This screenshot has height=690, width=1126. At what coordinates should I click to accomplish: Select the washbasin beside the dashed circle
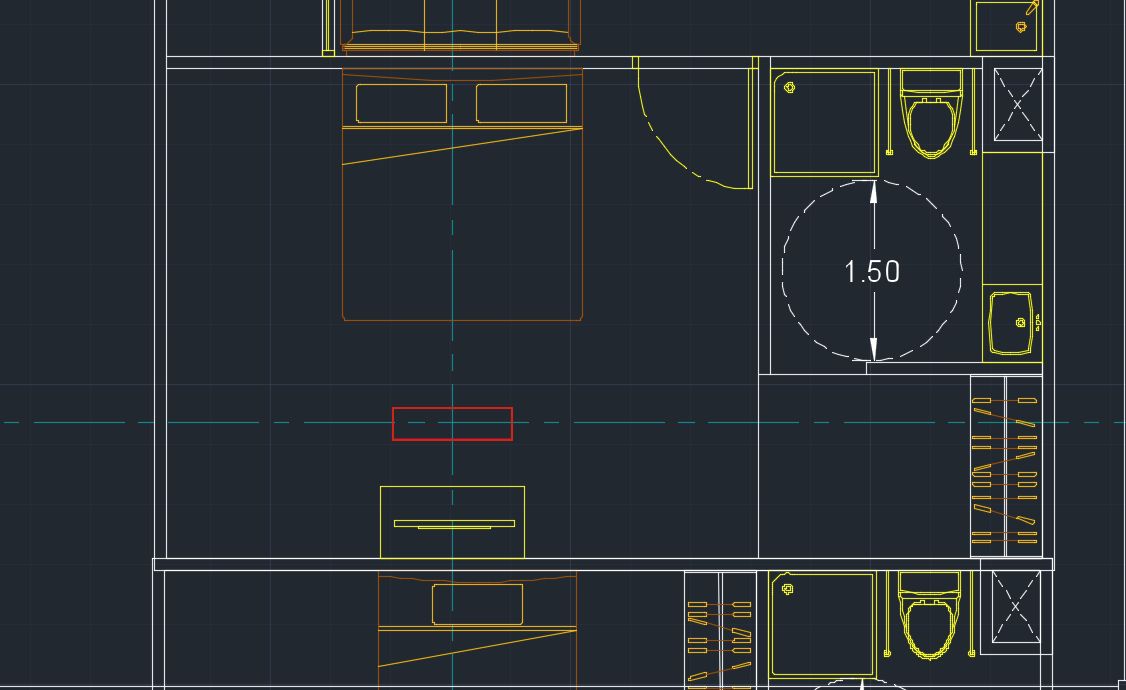coord(1009,323)
